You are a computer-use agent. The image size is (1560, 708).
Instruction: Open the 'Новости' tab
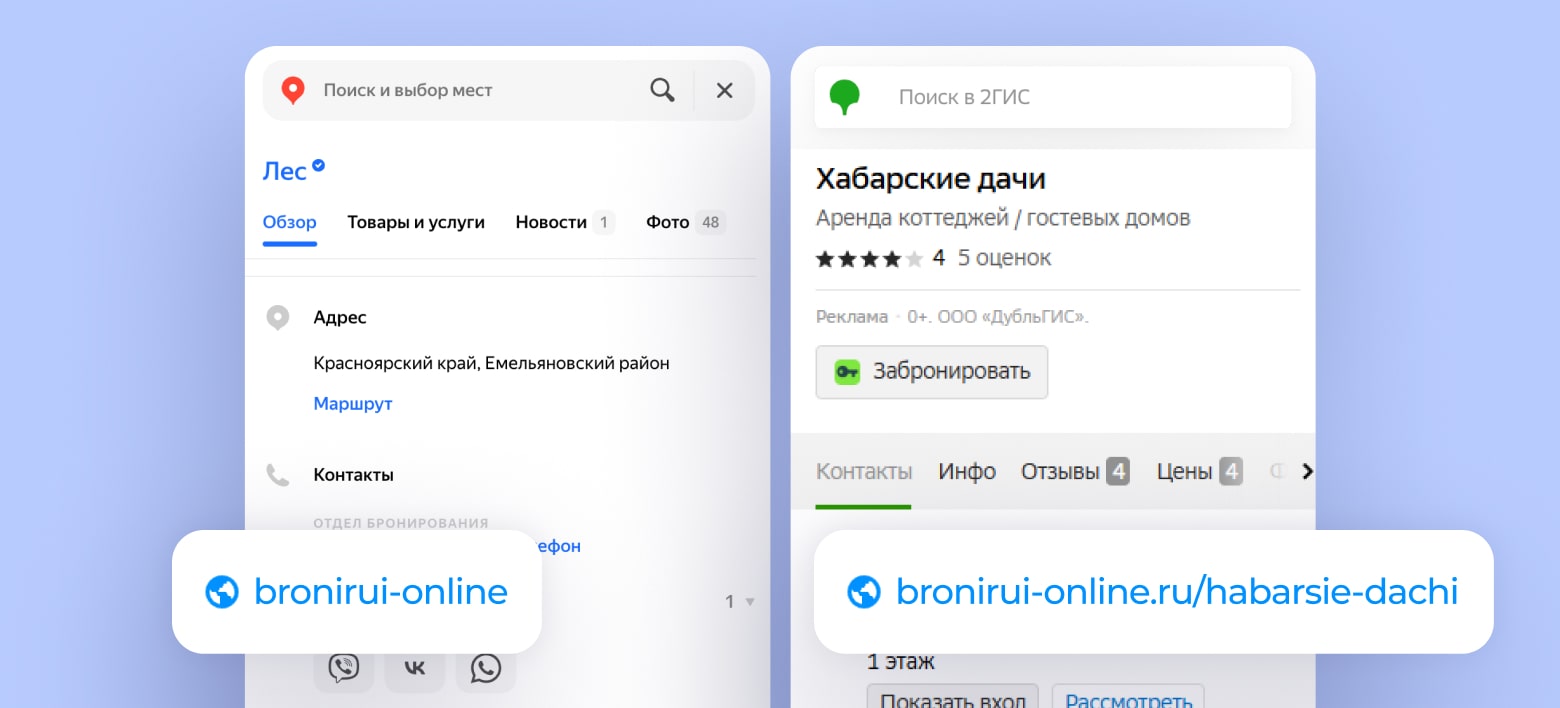pyautogui.click(x=564, y=222)
